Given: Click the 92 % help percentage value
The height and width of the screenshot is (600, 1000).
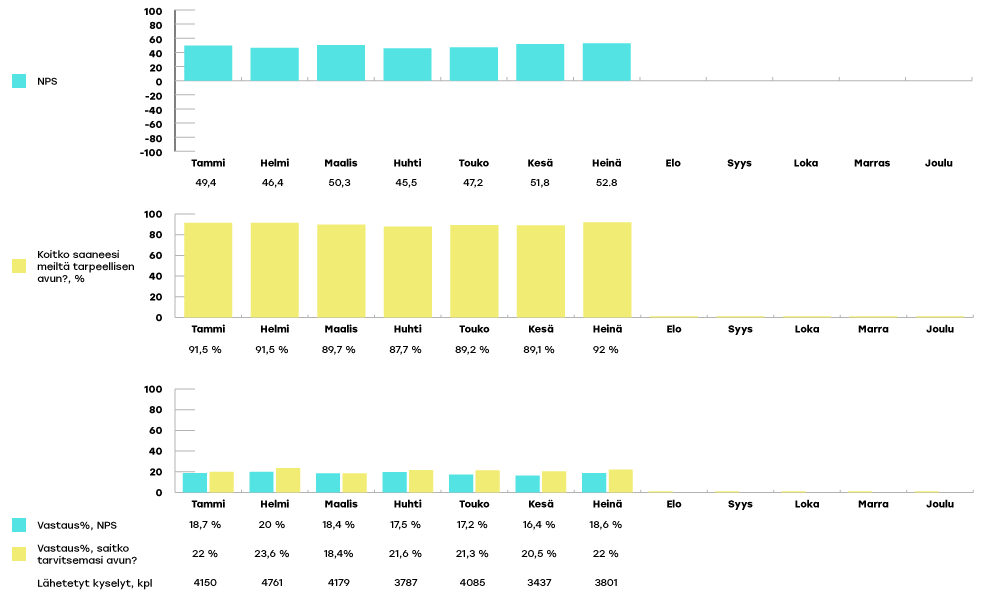Looking at the screenshot, I should 606,349.
